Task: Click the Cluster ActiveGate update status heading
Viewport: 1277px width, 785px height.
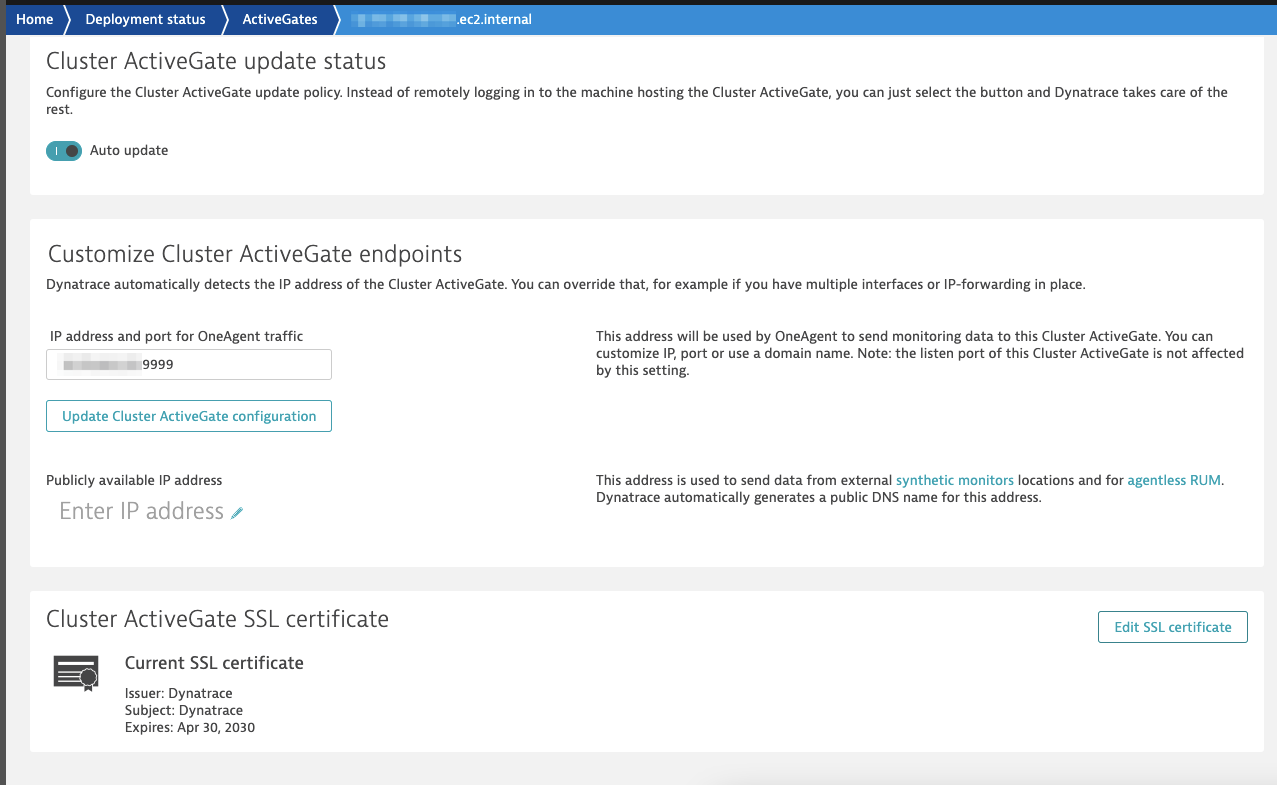Action: [x=216, y=62]
